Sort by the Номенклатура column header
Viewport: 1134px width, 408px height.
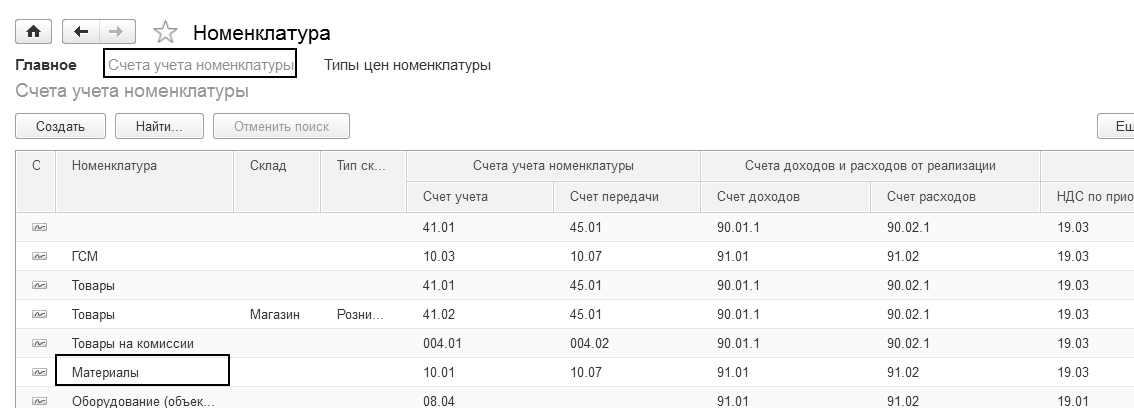(x=114, y=166)
